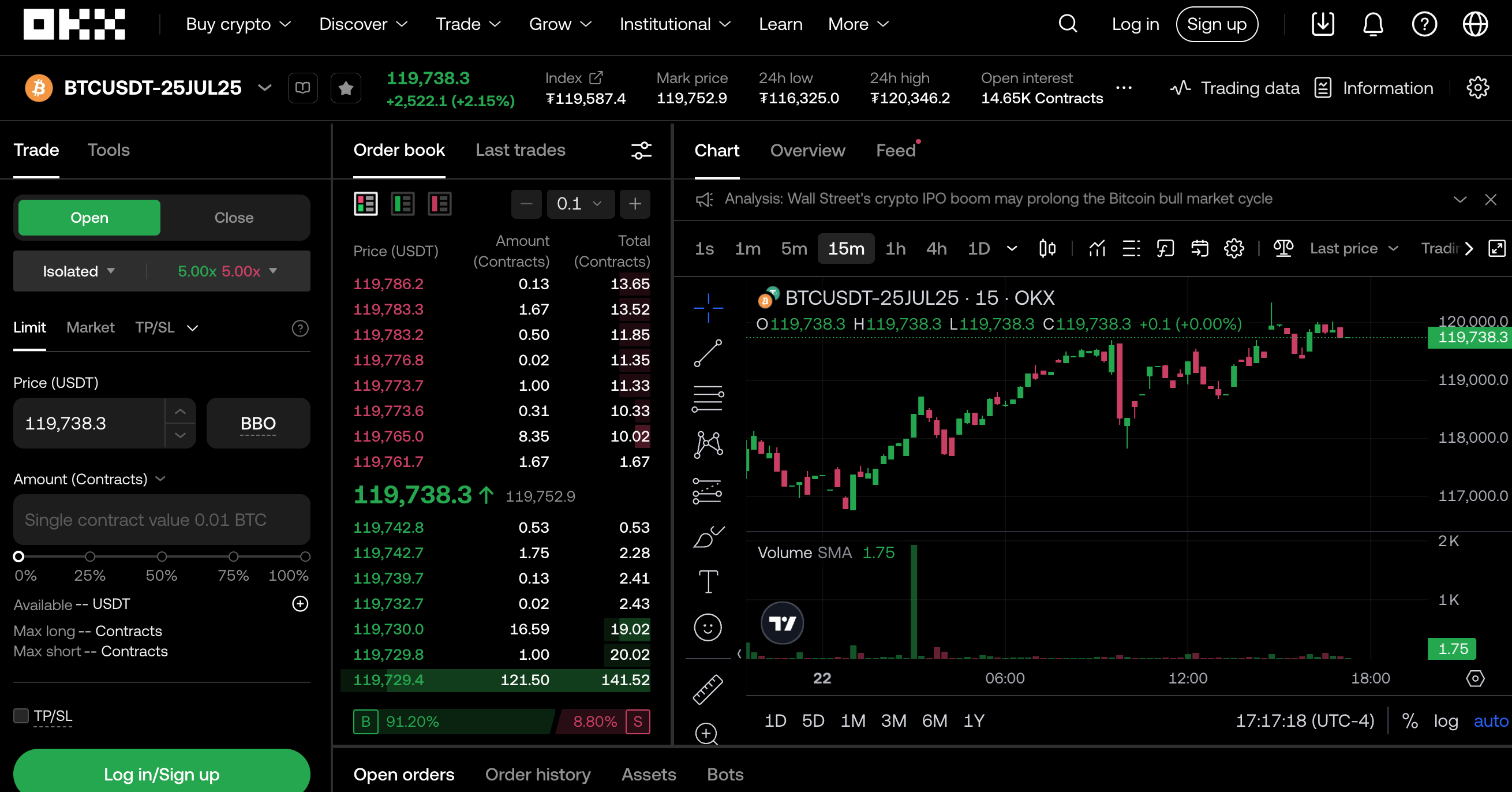Open the search magnifier in the top bar
Screen dimensions: 1512x792
[x=1068, y=24]
